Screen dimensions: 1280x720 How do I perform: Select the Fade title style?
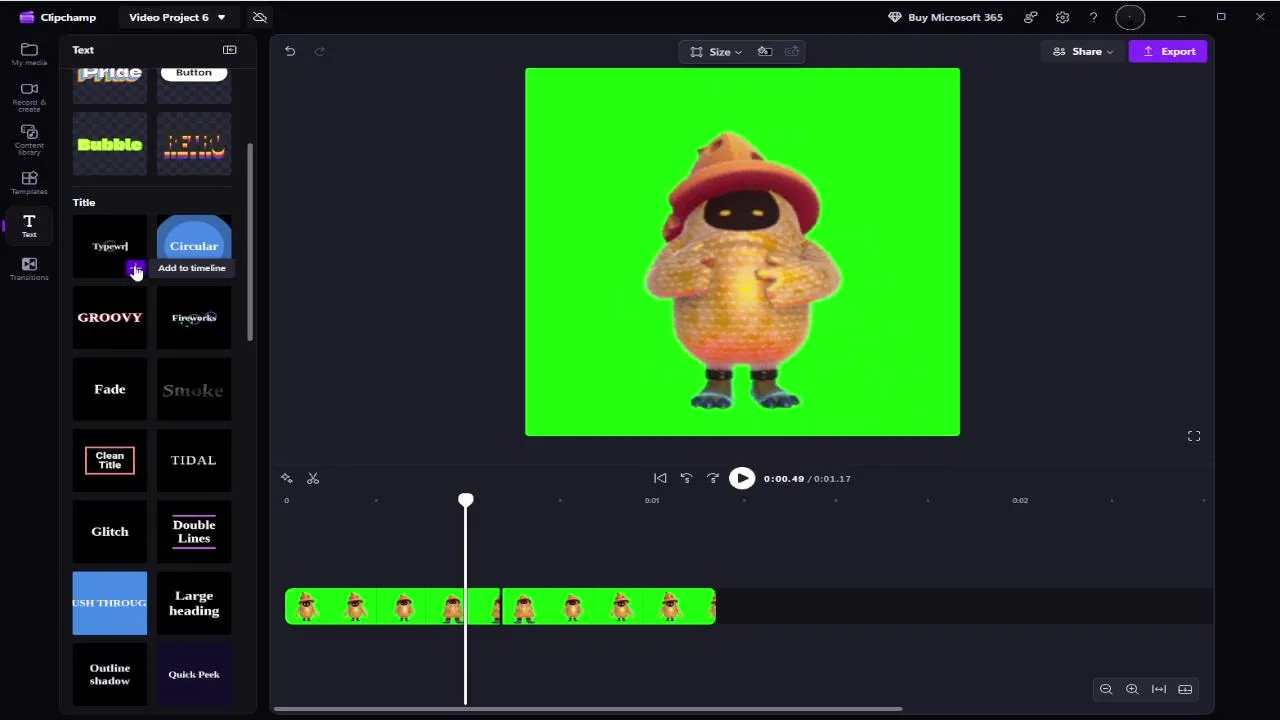tap(110, 389)
